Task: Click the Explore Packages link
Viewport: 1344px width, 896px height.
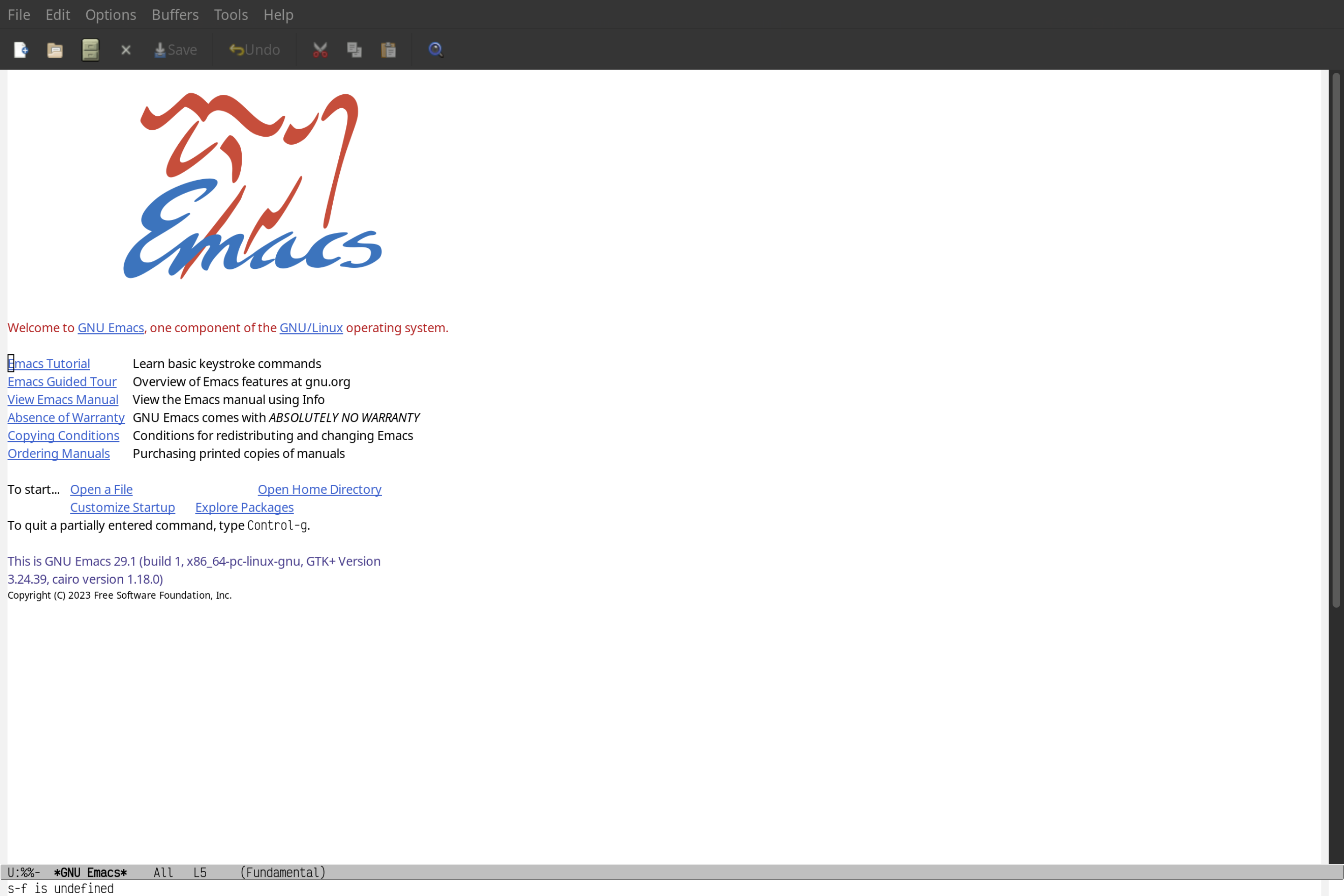Action: coord(244,507)
